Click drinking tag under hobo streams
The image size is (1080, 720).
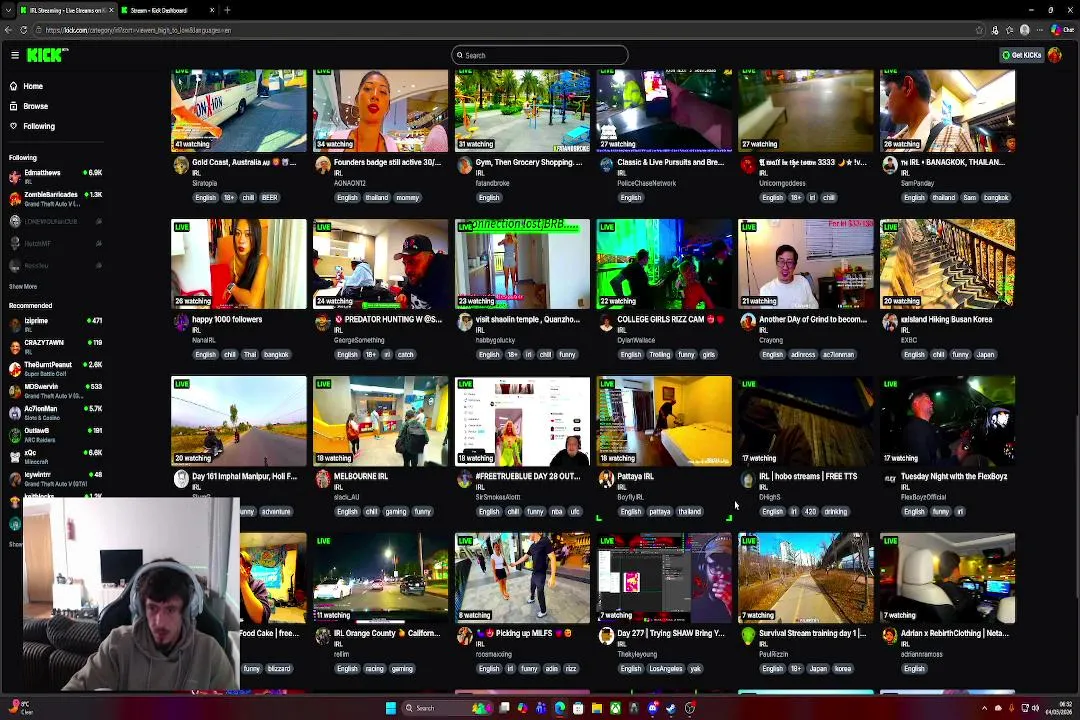click(835, 512)
